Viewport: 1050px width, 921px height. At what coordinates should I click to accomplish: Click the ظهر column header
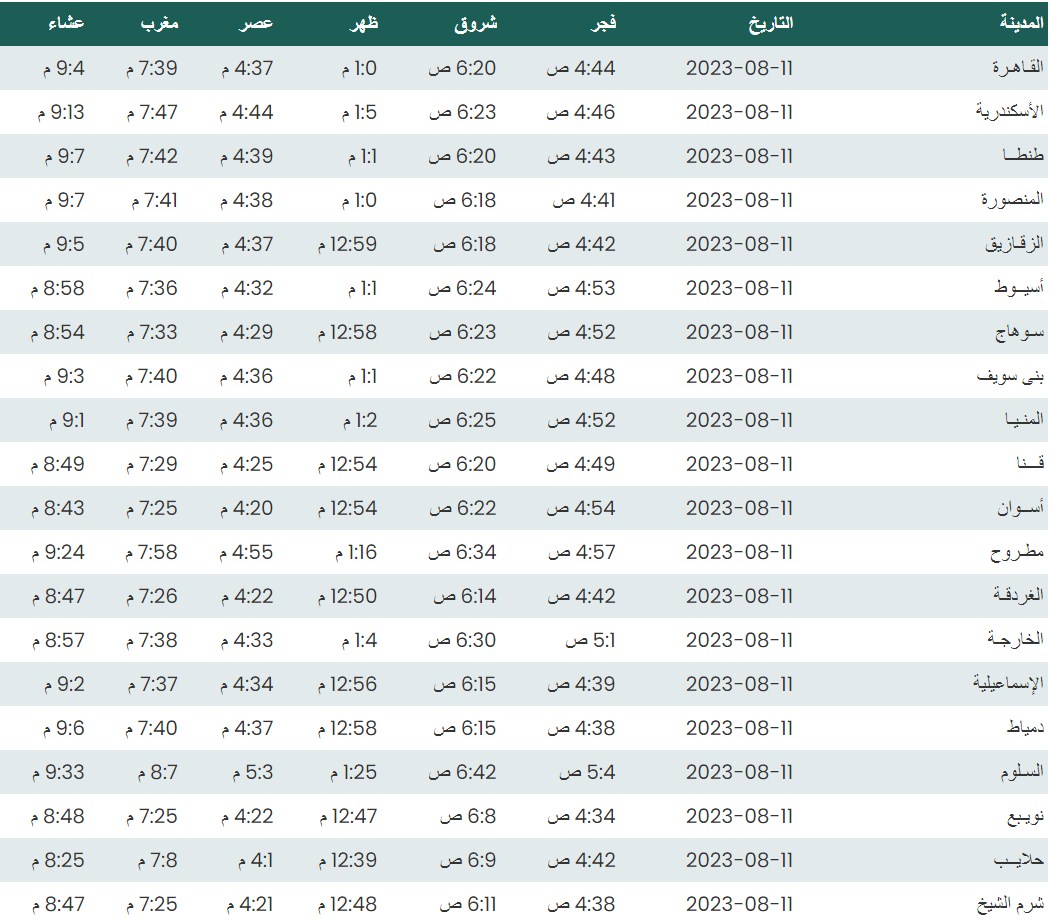366,23
